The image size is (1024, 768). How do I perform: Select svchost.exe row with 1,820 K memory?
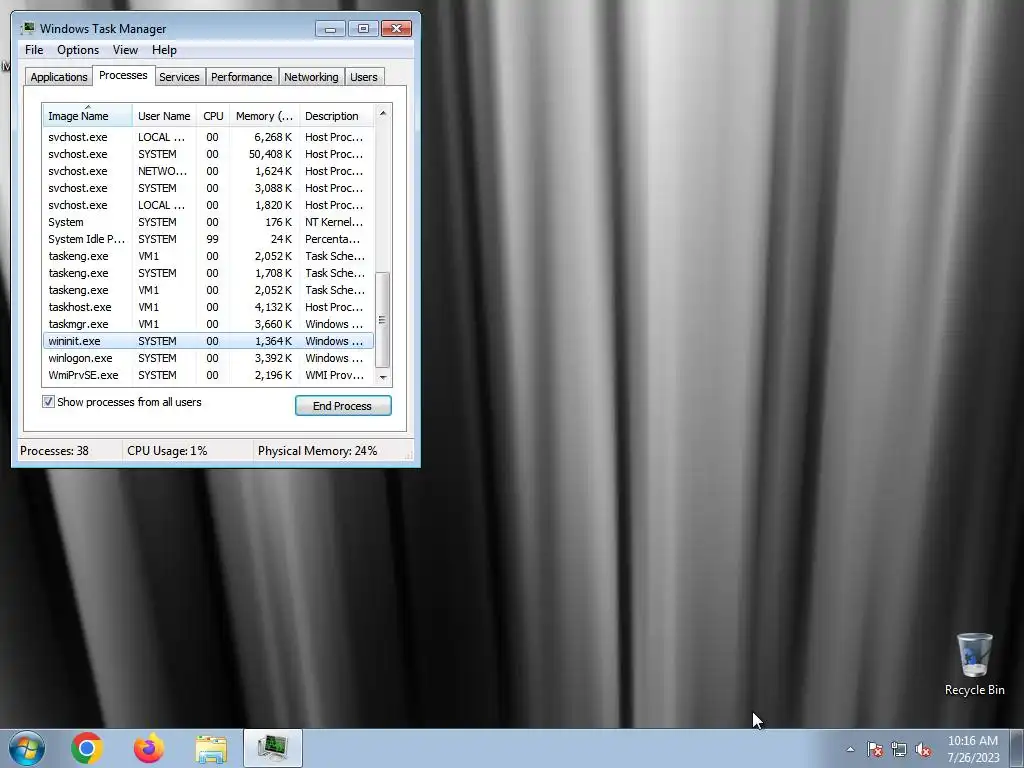(208, 205)
